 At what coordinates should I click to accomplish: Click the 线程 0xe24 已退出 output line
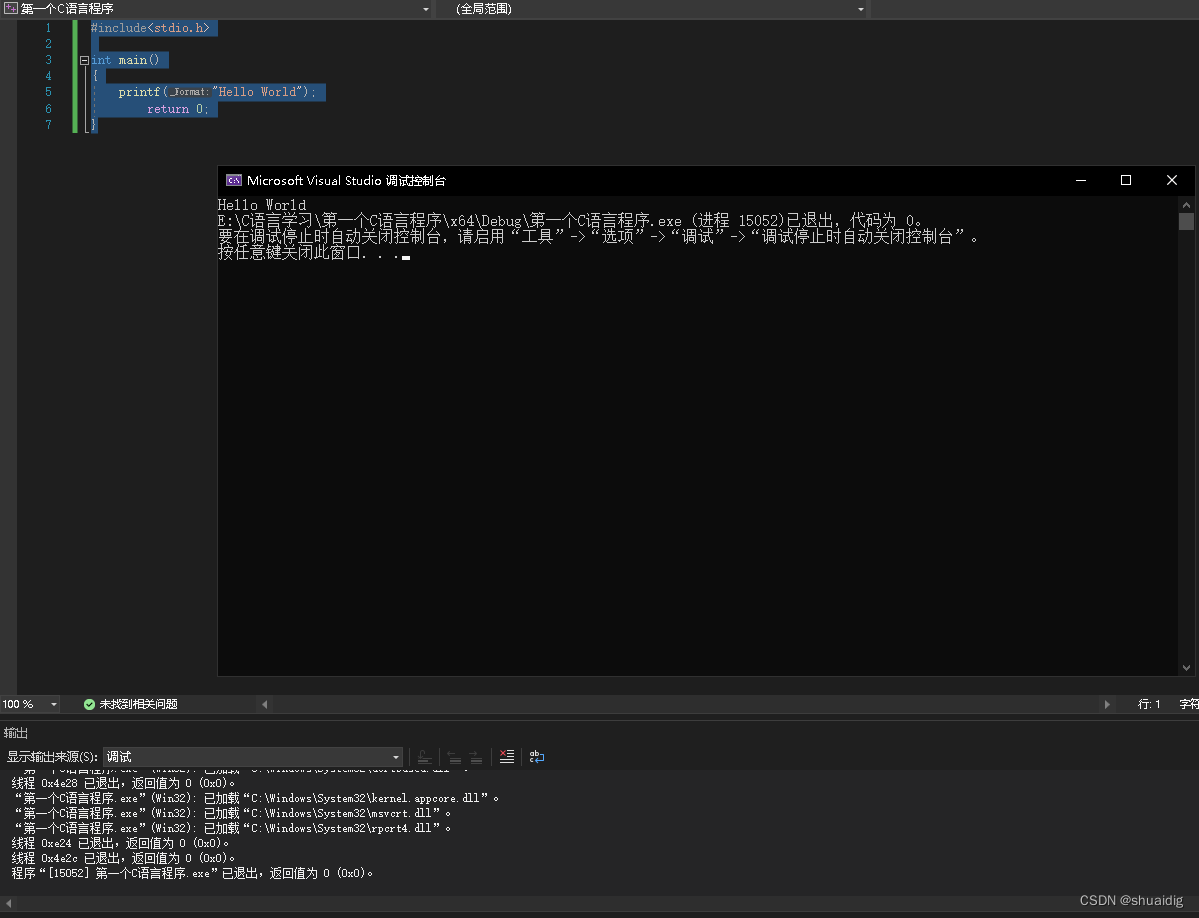coord(120,843)
